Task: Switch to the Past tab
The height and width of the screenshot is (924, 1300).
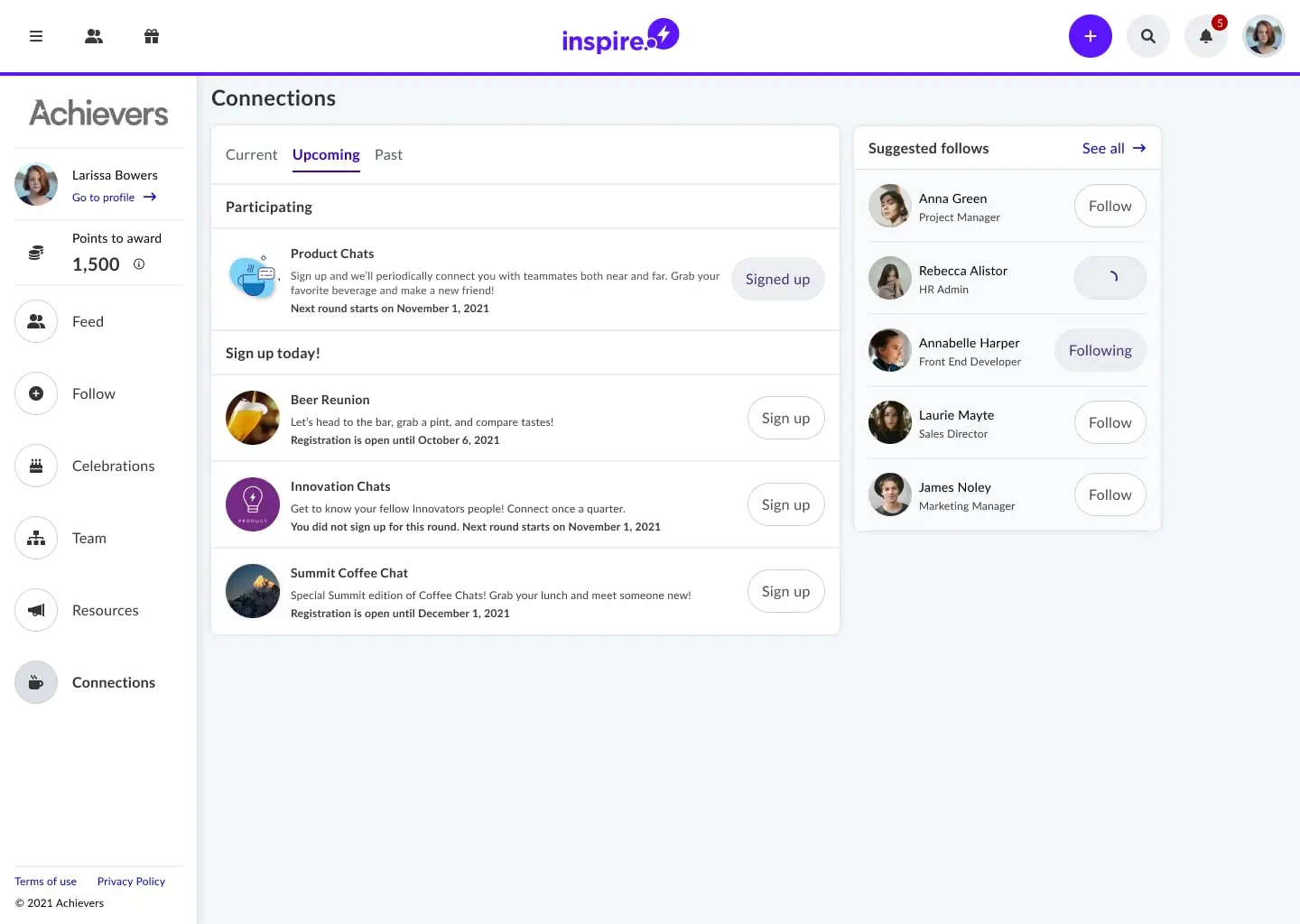Action: coord(388,154)
